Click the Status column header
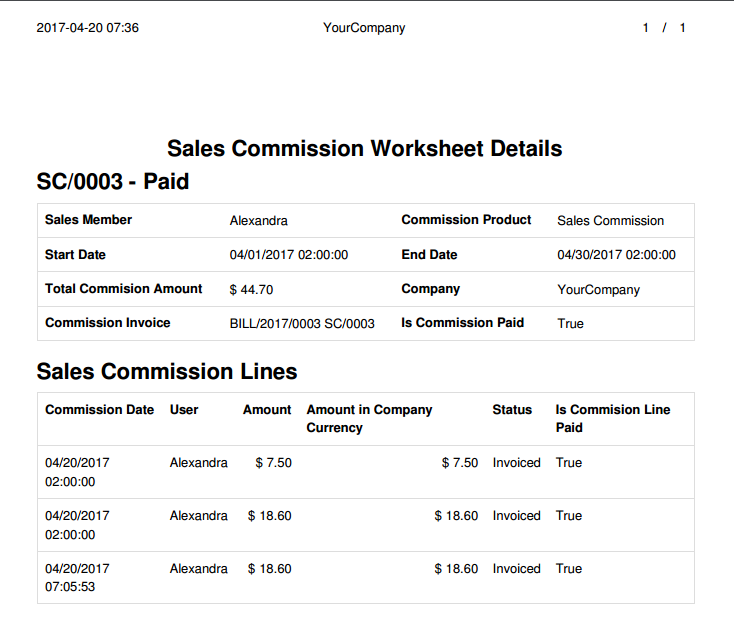This screenshot has width=734, height=624. click(512, 410)
